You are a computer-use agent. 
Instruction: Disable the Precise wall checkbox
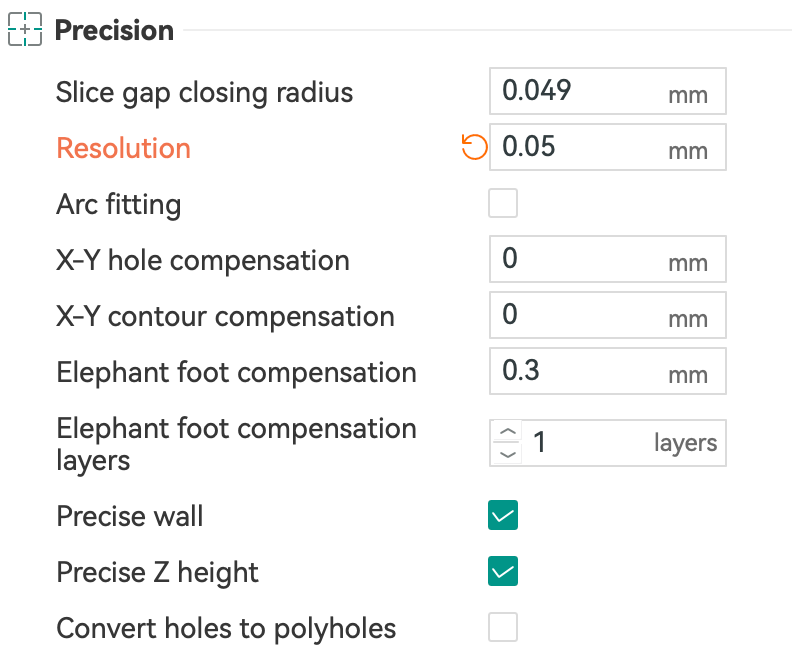[x=503, y=516]
